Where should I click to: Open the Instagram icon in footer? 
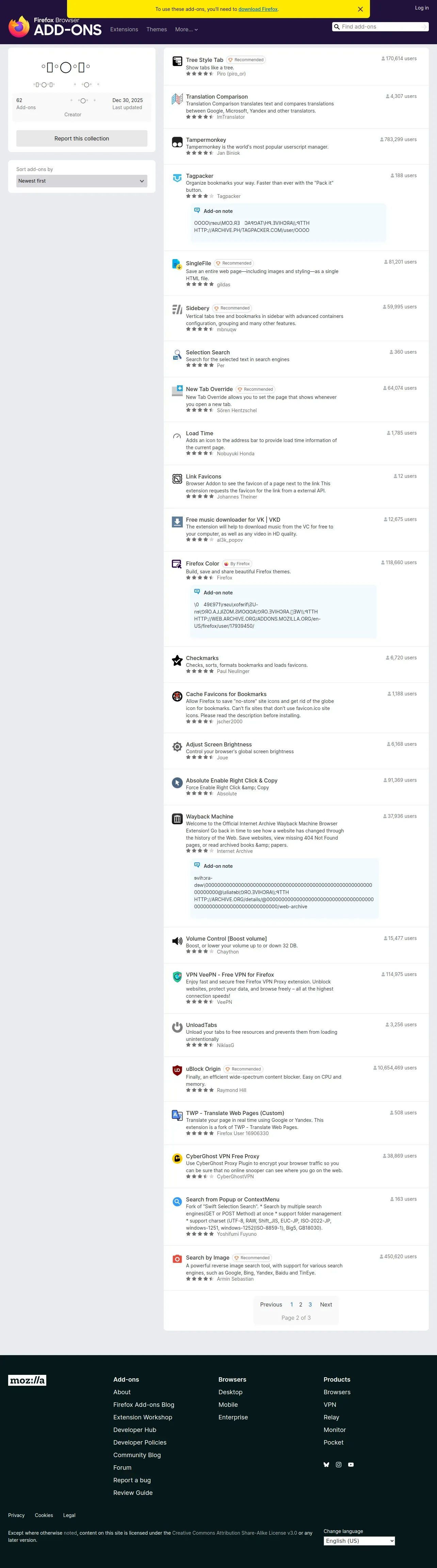tap(338, 1465)
